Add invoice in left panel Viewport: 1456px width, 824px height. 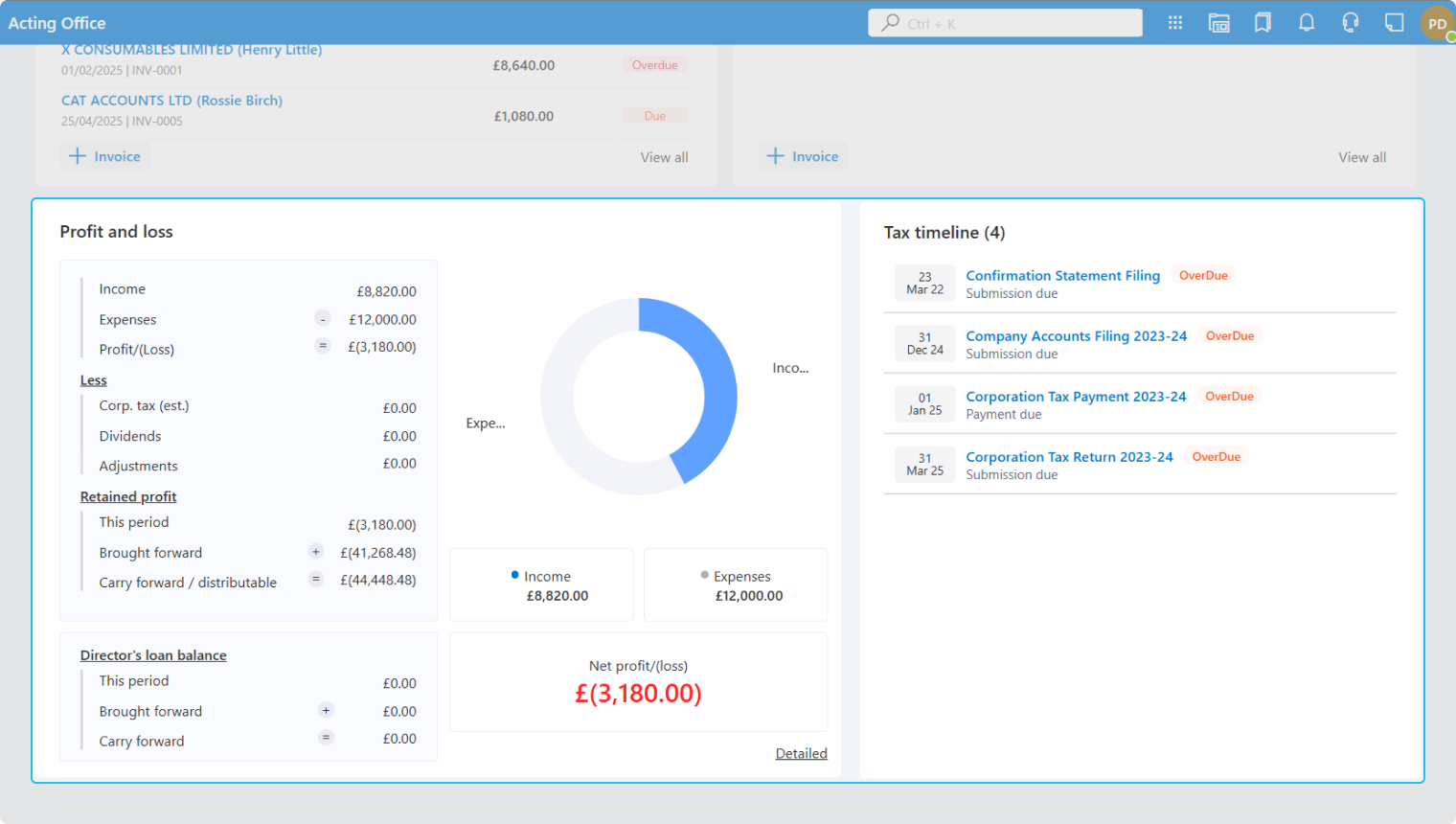(x=105, y=156)
